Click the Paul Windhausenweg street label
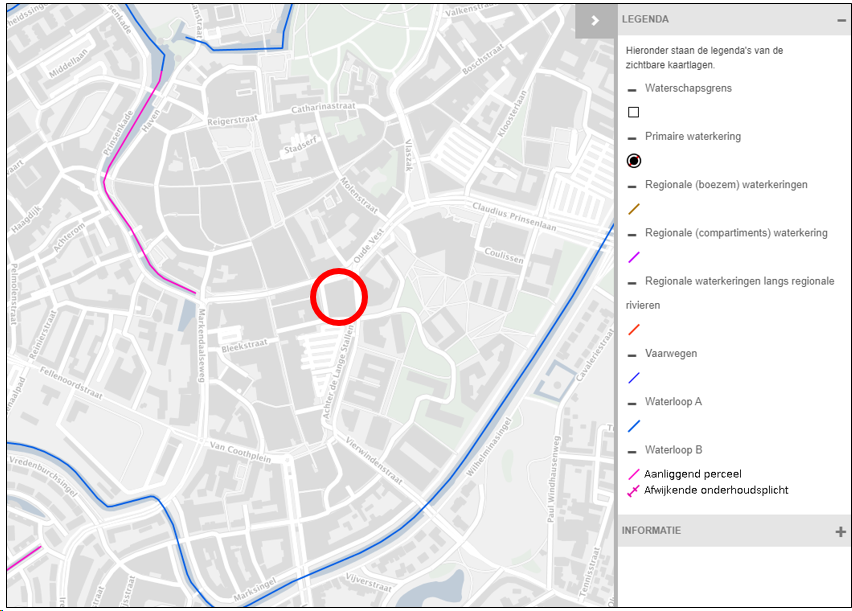The height and width of the screenshot is (611, 852). point(553,479)
